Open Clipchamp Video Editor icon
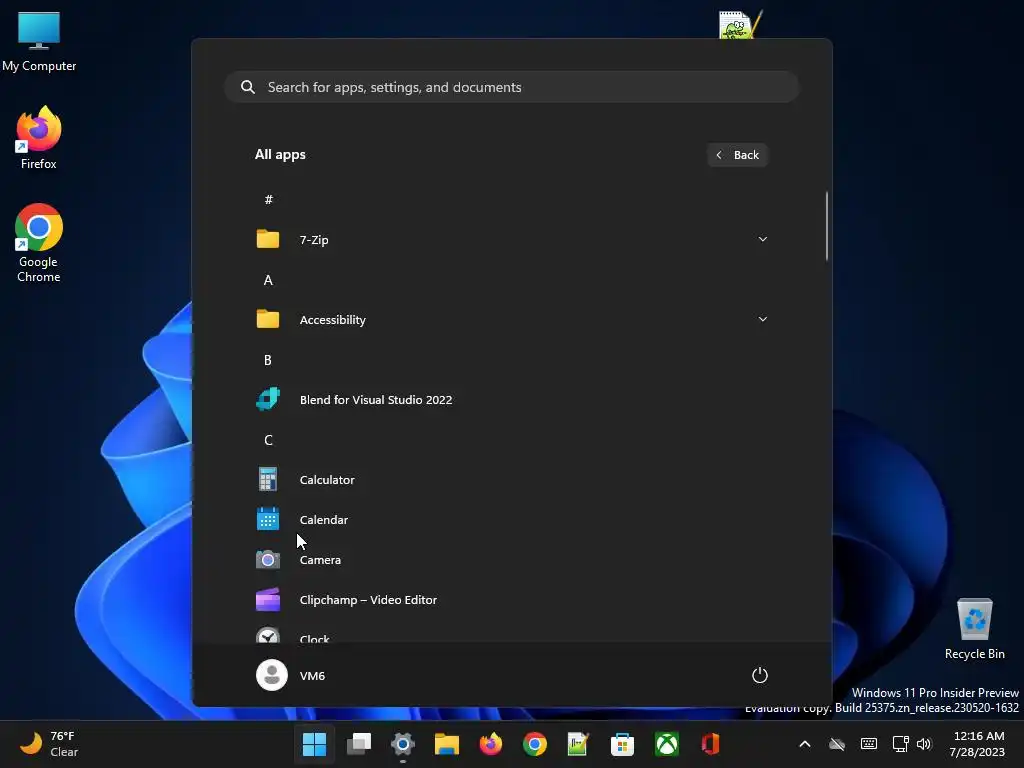The width and height of the screenshot is (1024, 768). click(x=268, y=600)
